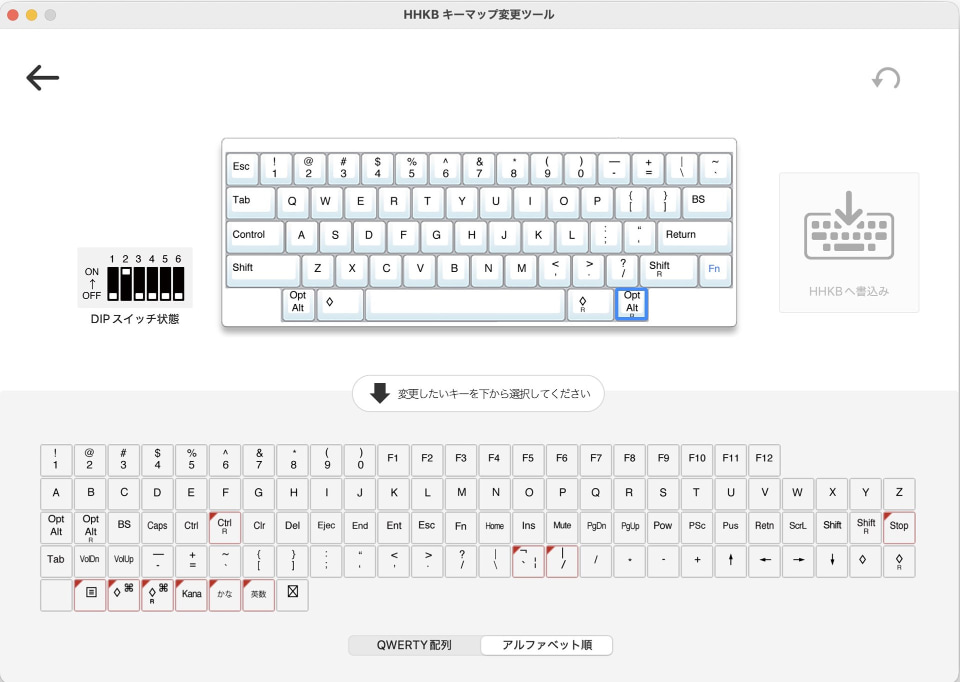Pick the Stop key in the palette
The image size is (960, 682).
point(899,527)
